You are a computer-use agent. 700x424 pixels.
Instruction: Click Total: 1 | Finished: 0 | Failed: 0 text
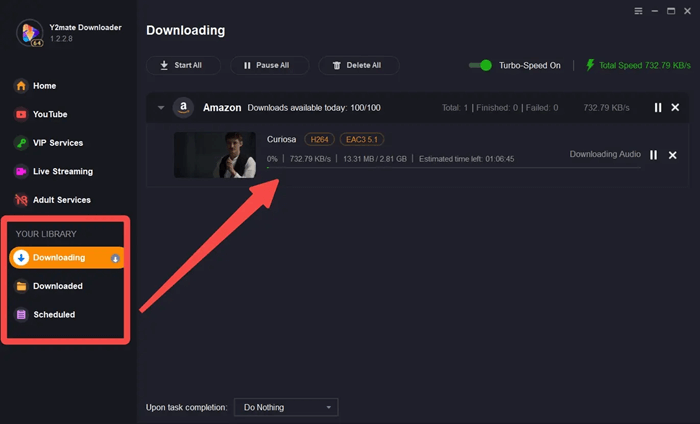pyautogui.click(x=500, y=108)
